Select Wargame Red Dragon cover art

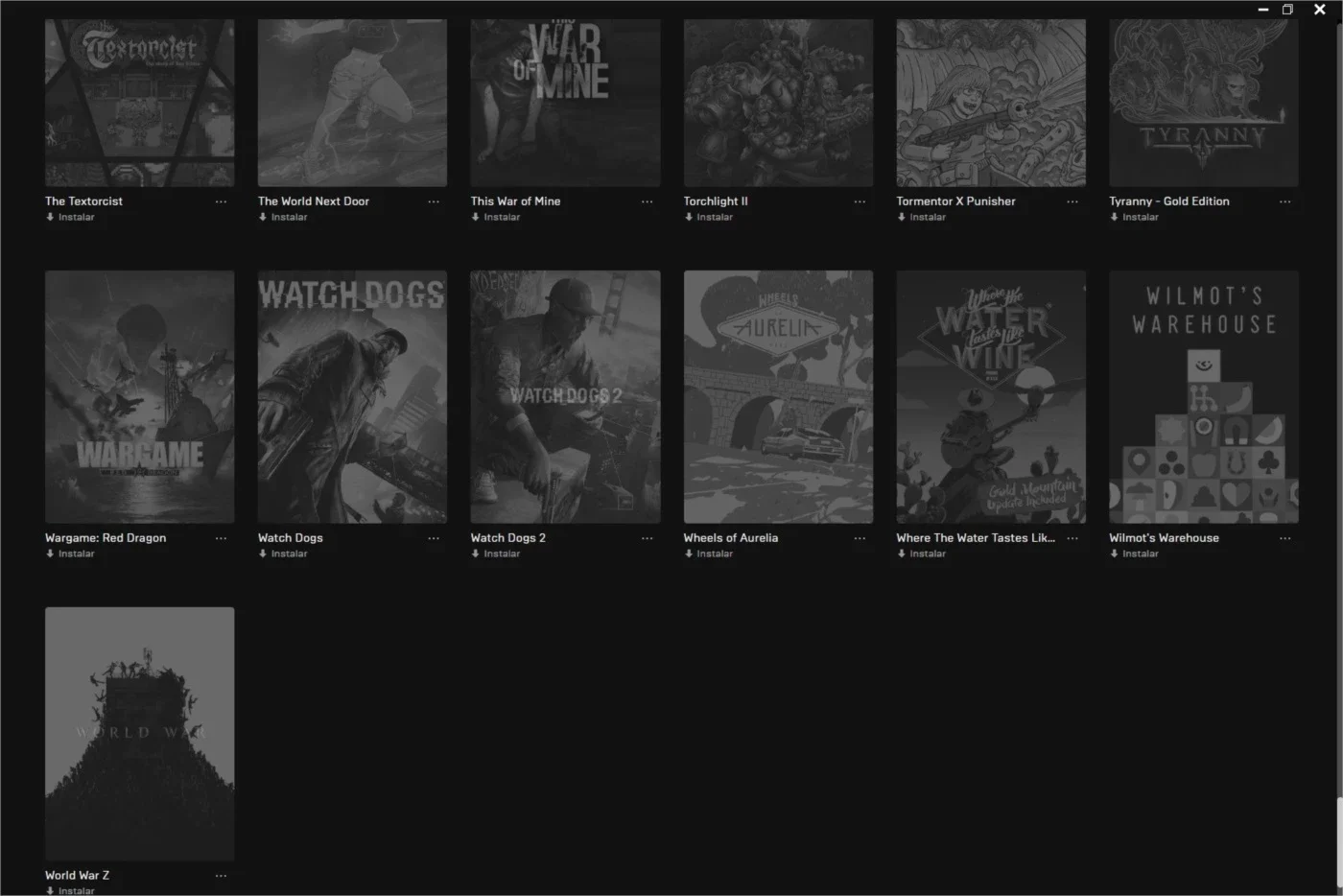140,397
